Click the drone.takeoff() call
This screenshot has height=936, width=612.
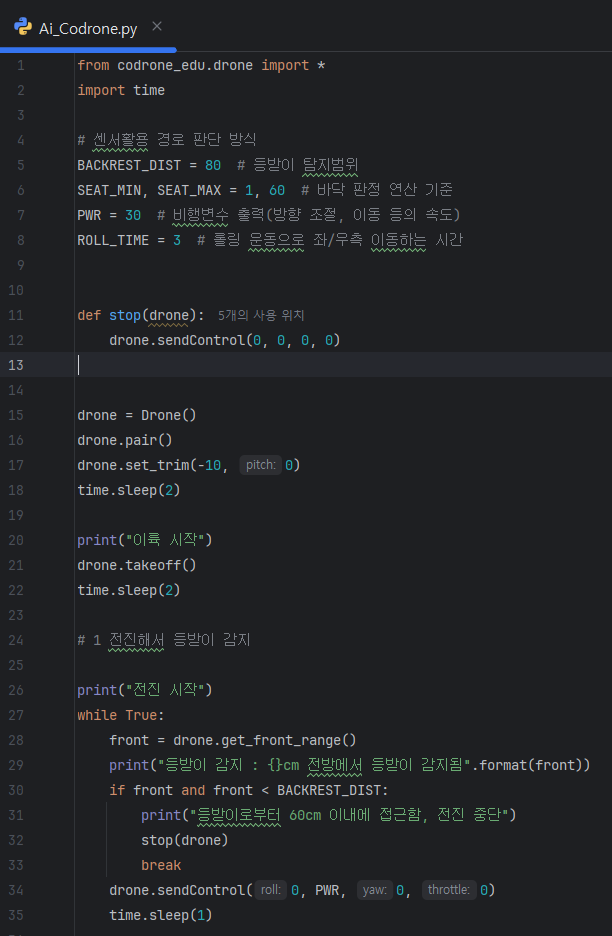(x=136, y=565)
